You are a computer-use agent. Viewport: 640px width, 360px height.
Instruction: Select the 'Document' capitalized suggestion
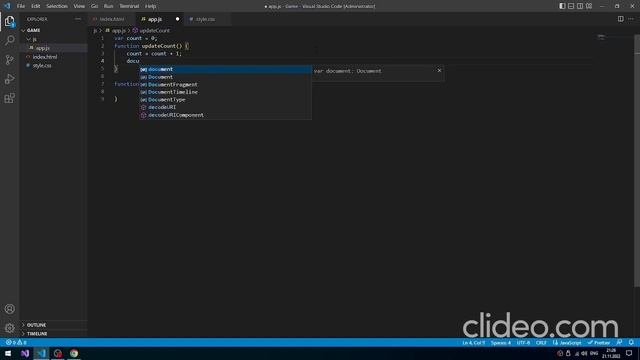(x=225, y=77)
